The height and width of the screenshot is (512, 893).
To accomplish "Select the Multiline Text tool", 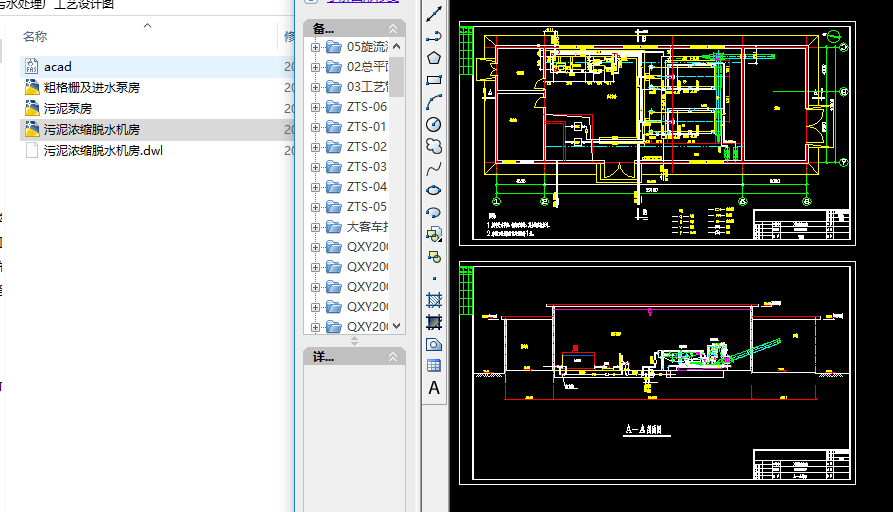I will (434, 388).
